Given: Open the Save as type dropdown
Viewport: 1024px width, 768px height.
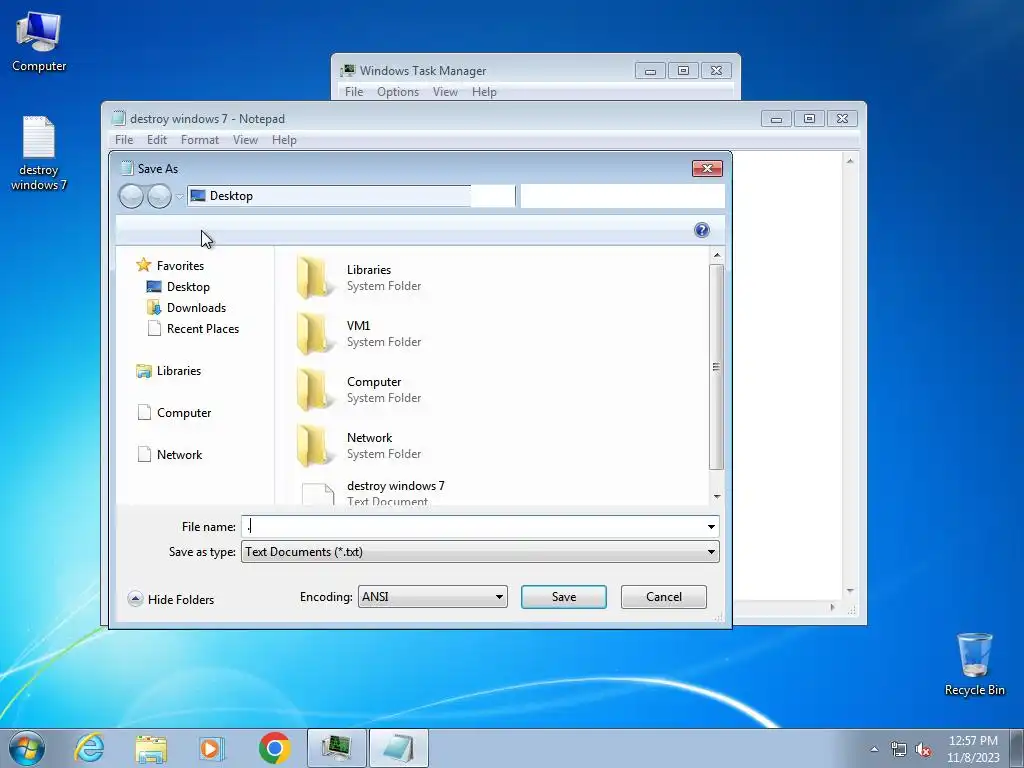Looking at the screenshot, I should [x=480, y=552].
